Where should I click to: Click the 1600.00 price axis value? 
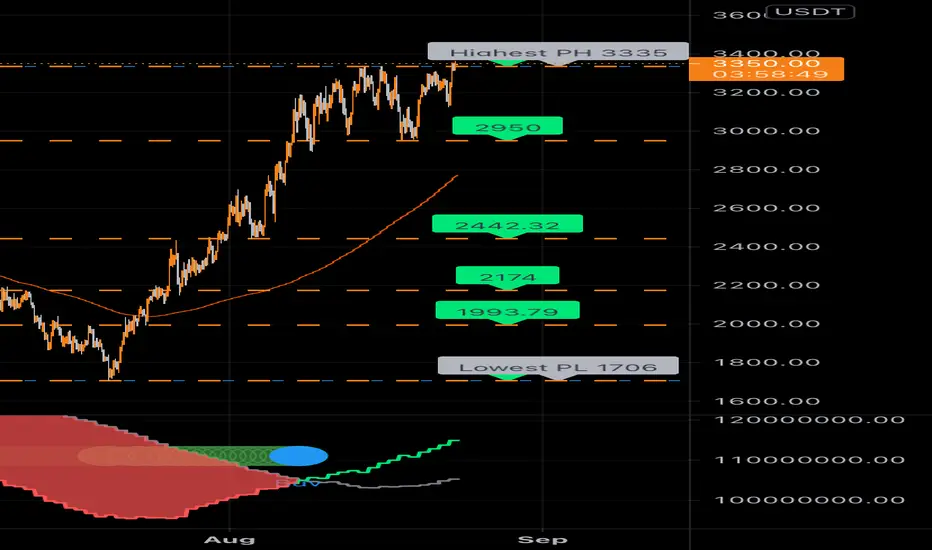coord(766,401)
